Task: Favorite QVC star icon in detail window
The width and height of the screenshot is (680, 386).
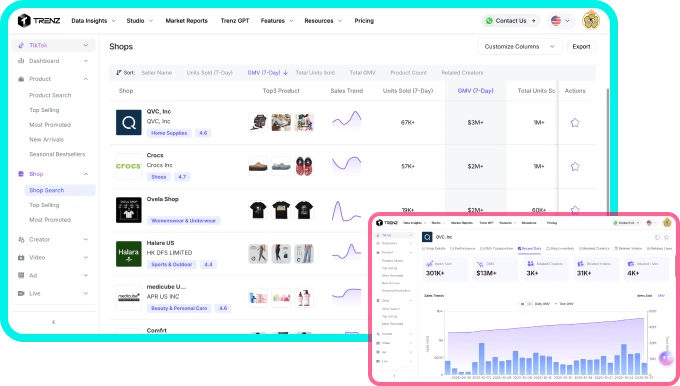Action: 667,237
